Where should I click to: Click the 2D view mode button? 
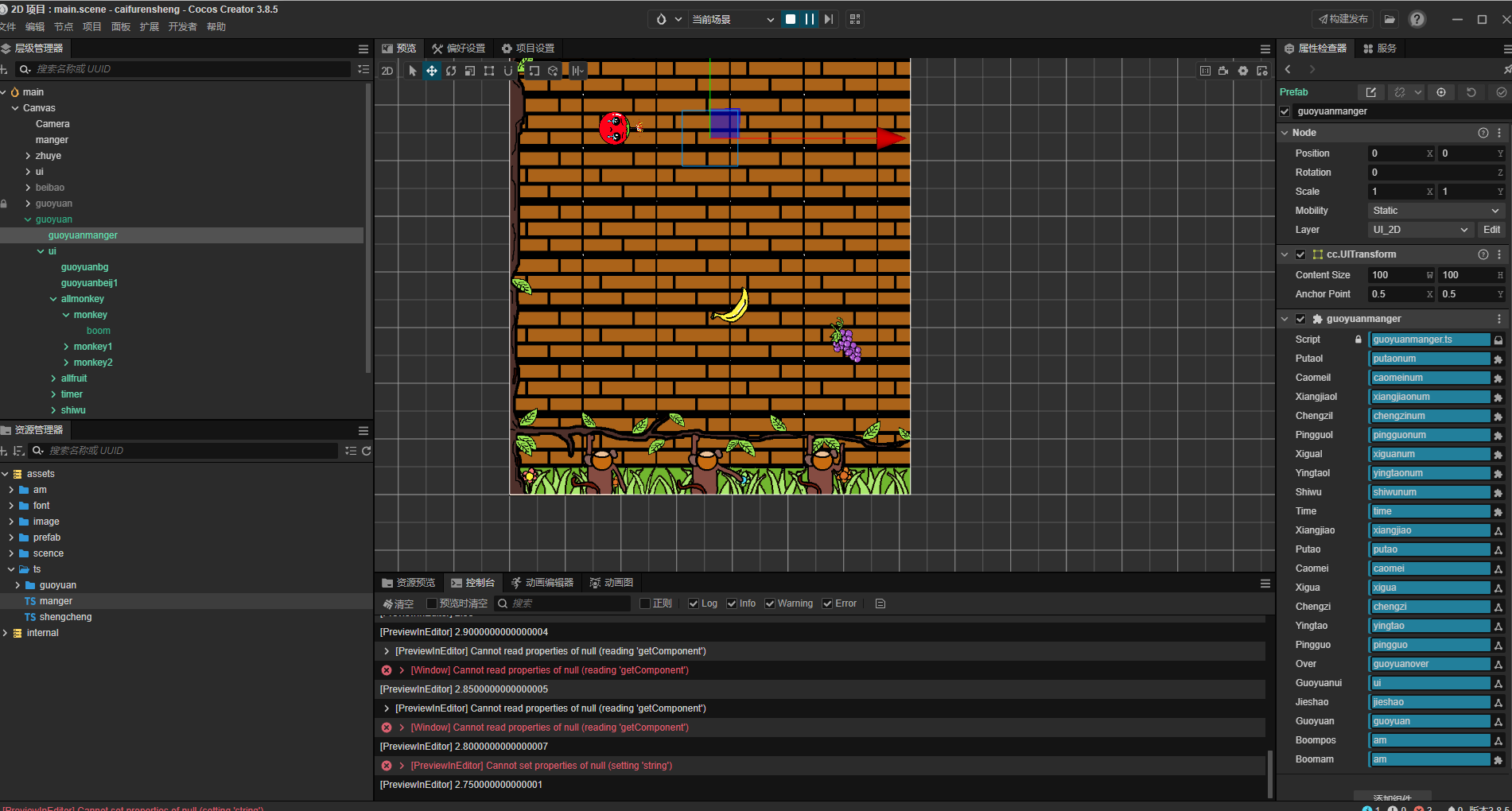click(x=387, y=71)
